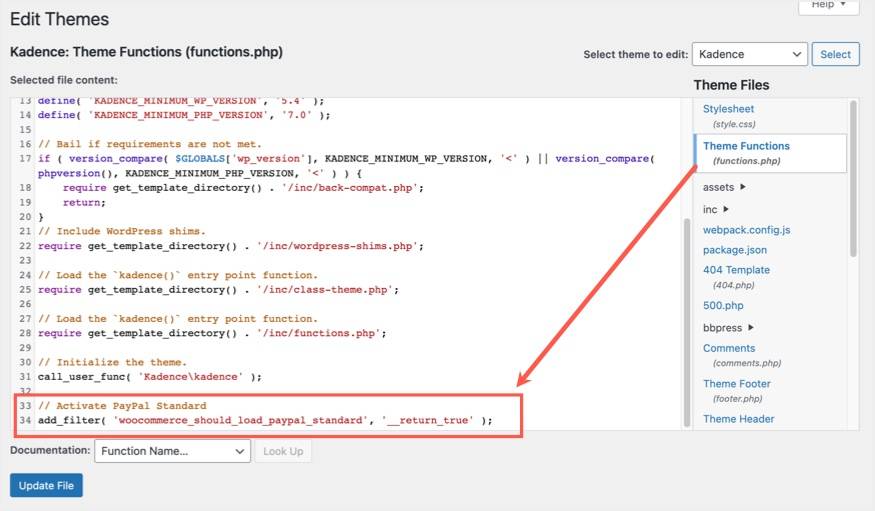This screenshot has height=511, width=875.
Task: Click the '/inc/functions.php' require line
Action: (x=212, y=333)
